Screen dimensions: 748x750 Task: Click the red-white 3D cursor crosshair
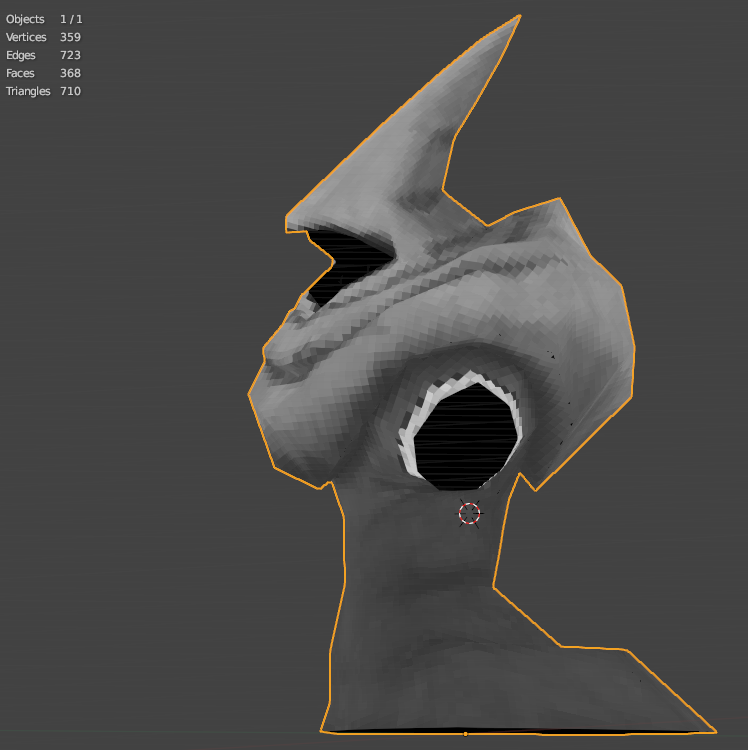click(x=469, y=513)
